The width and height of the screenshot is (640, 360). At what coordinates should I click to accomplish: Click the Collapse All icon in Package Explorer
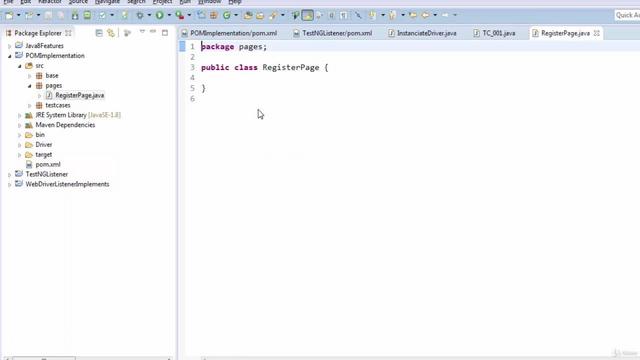[x=99, y=33]
